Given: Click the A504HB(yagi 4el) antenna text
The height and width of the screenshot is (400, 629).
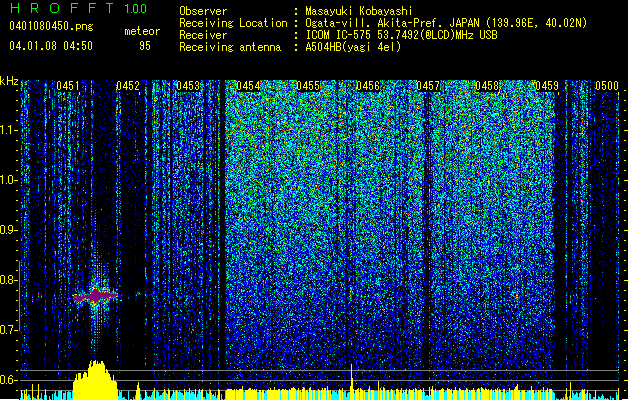Looking at the screenshot, I should 353,47.
